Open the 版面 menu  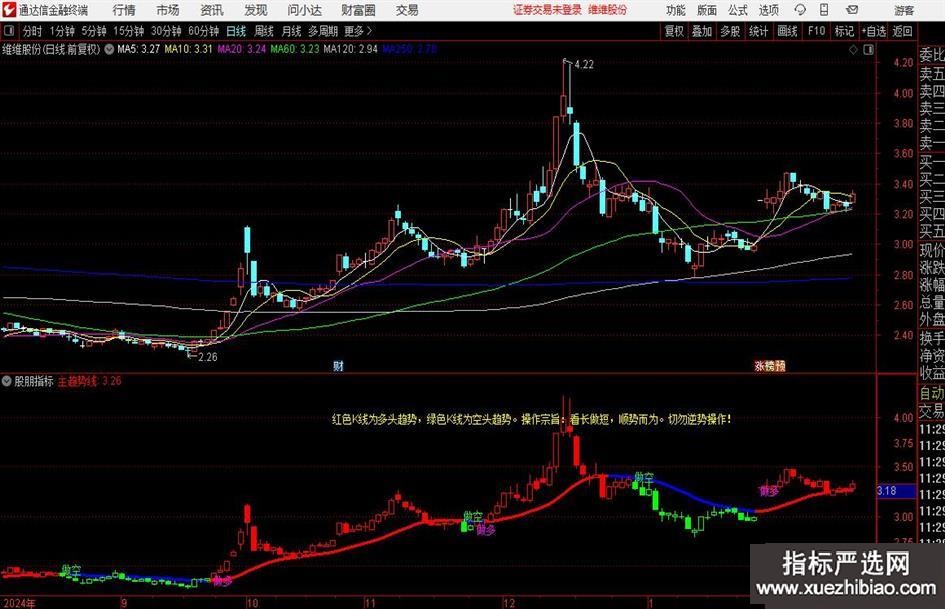click(706, 10)
